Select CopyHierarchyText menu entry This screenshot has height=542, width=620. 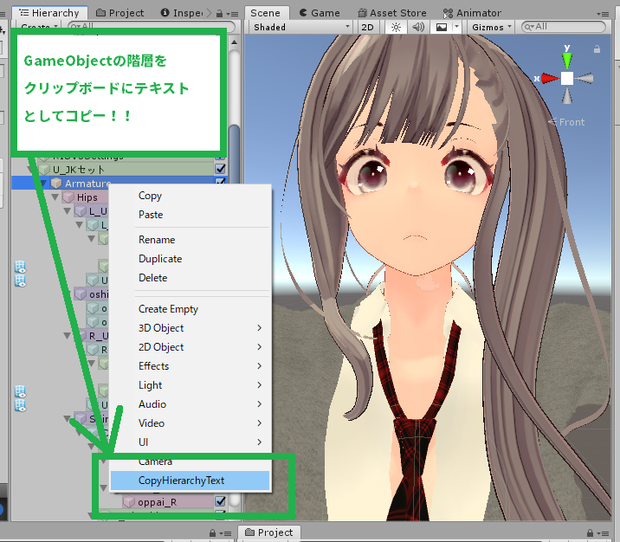(x=190, y=480)
